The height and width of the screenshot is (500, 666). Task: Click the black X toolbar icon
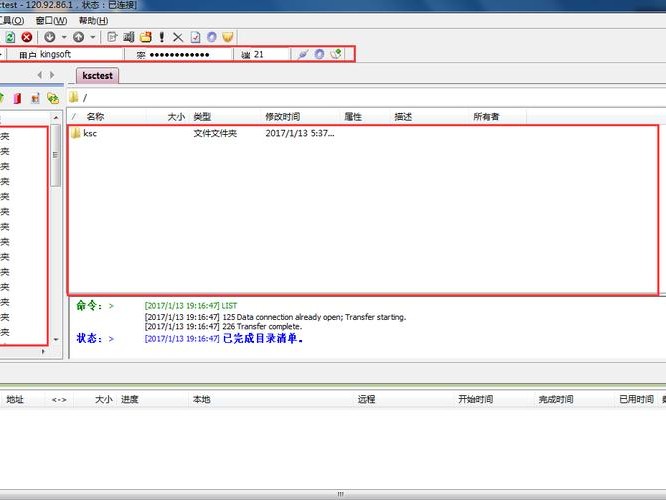coord(178,37)
